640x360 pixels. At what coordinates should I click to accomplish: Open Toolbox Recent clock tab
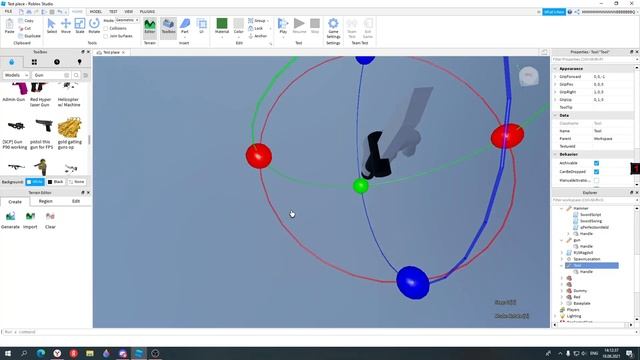[x=57, y=62]
